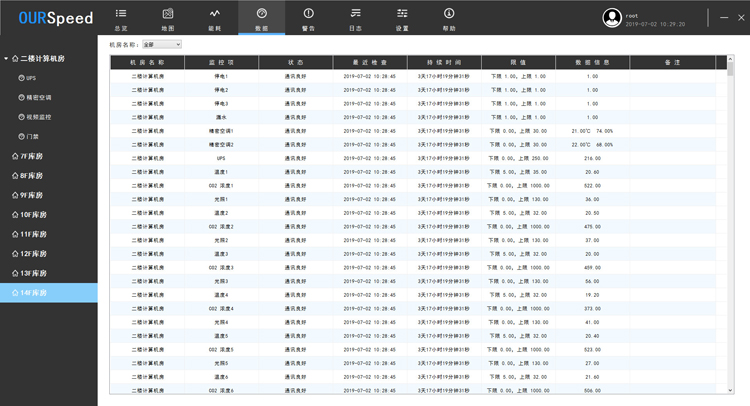Screen dimensions: 750x406
Task: Open the 帮助 help icon
Action: click(449, 17)
